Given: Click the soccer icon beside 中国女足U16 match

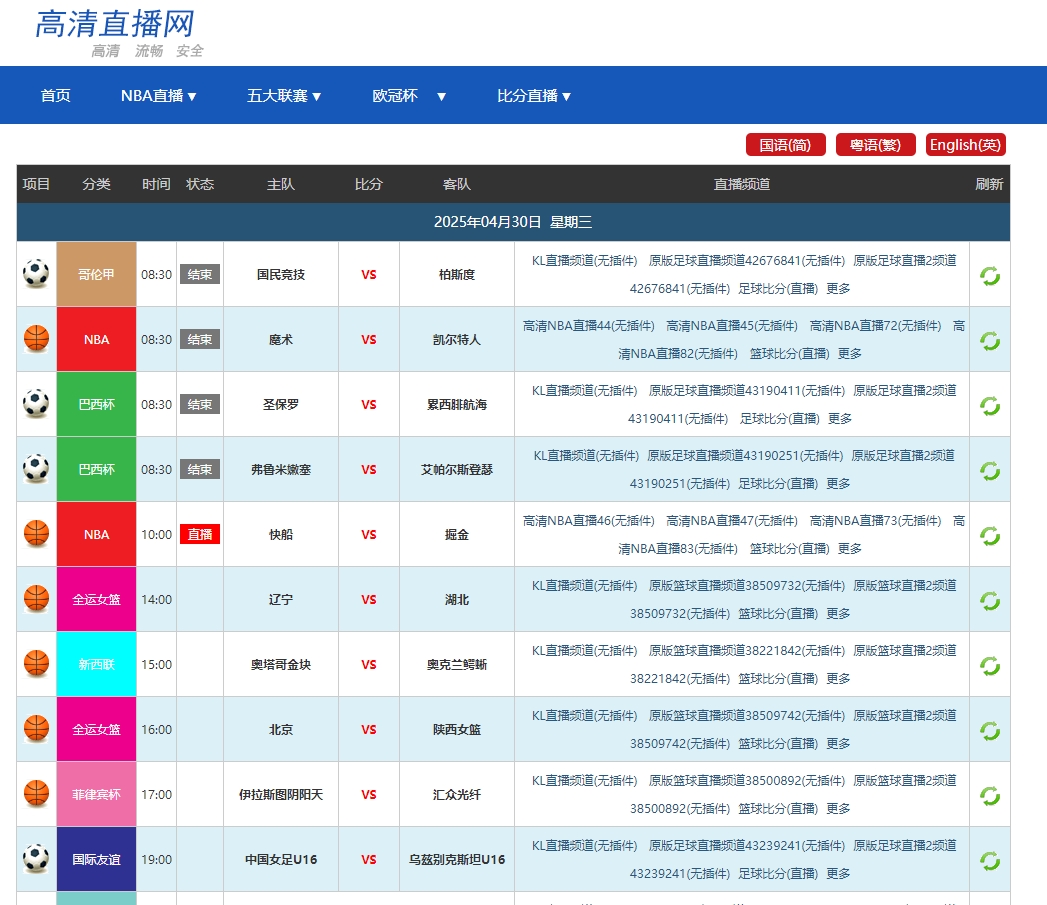Looking at the screenshot, I should pos(36,859).
